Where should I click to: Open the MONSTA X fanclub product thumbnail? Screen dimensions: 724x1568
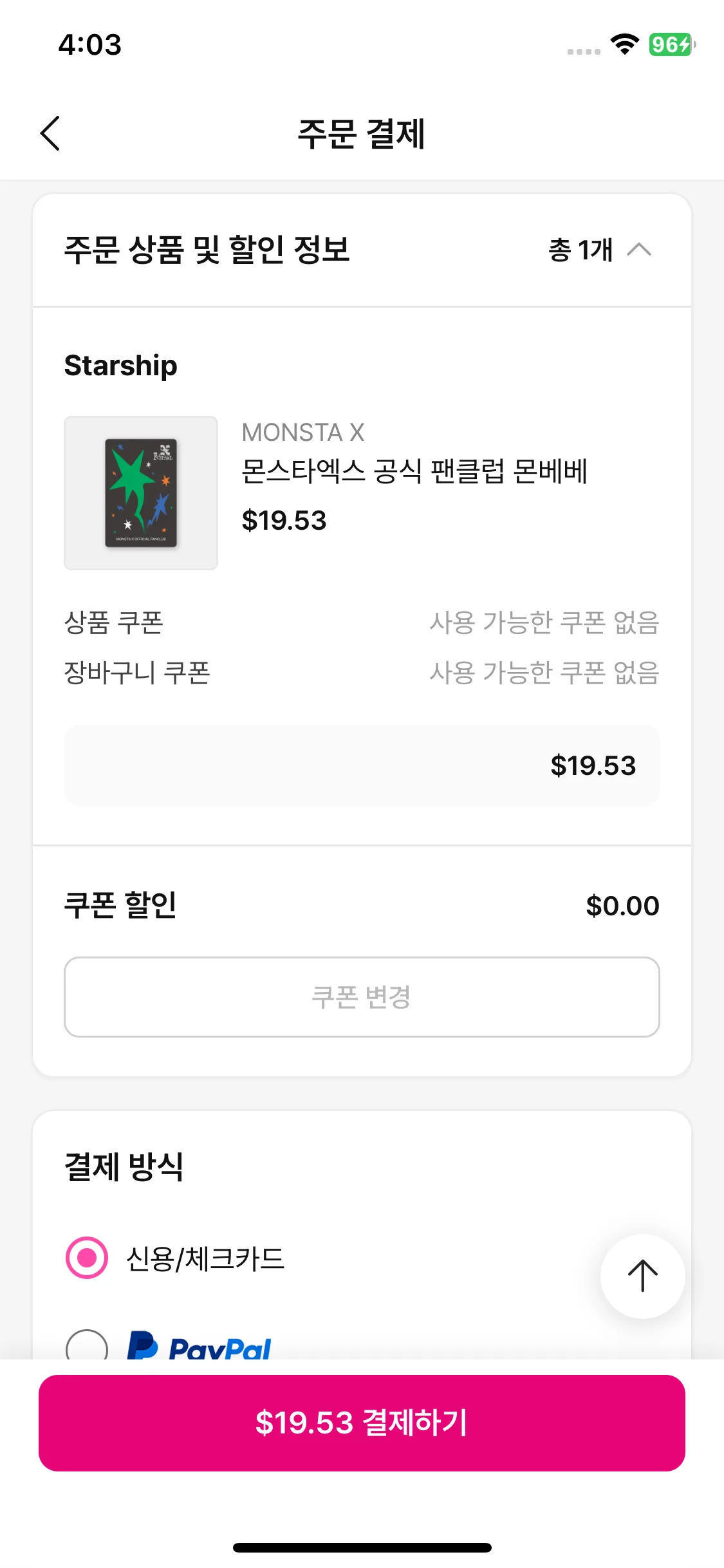tap(141, 493)
